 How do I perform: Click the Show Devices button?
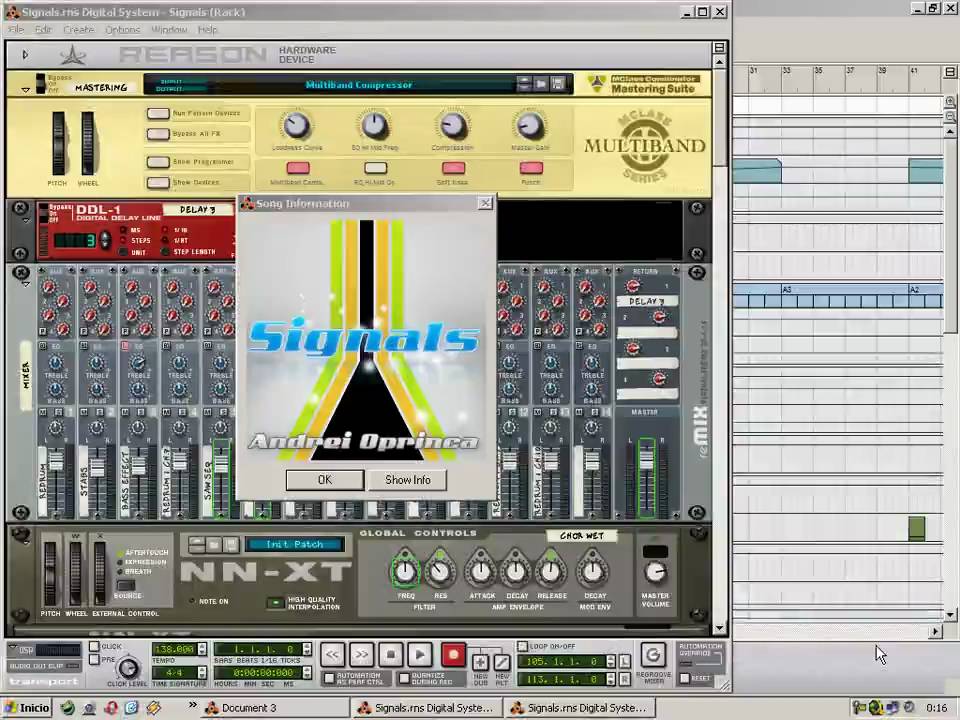[x=158, y=182]
